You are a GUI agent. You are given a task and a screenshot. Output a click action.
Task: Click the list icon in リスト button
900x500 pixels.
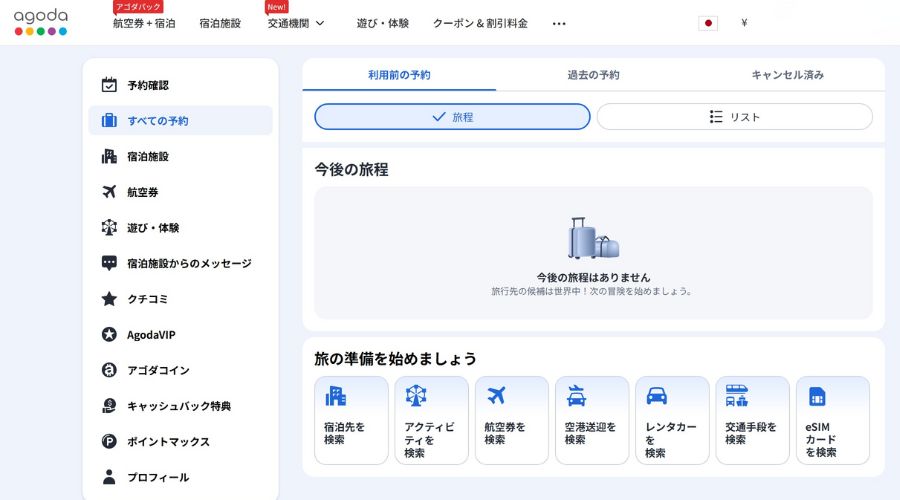[x=716, y=117]
